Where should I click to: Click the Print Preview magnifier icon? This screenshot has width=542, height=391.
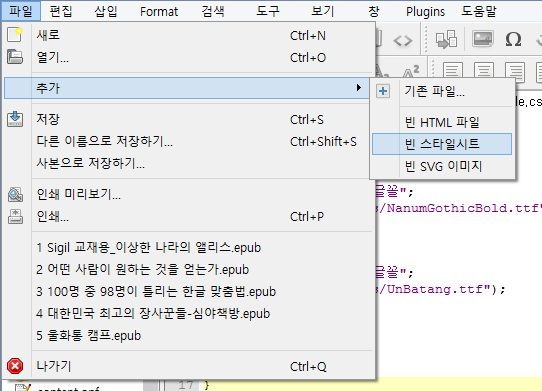(x=15, y=195)
